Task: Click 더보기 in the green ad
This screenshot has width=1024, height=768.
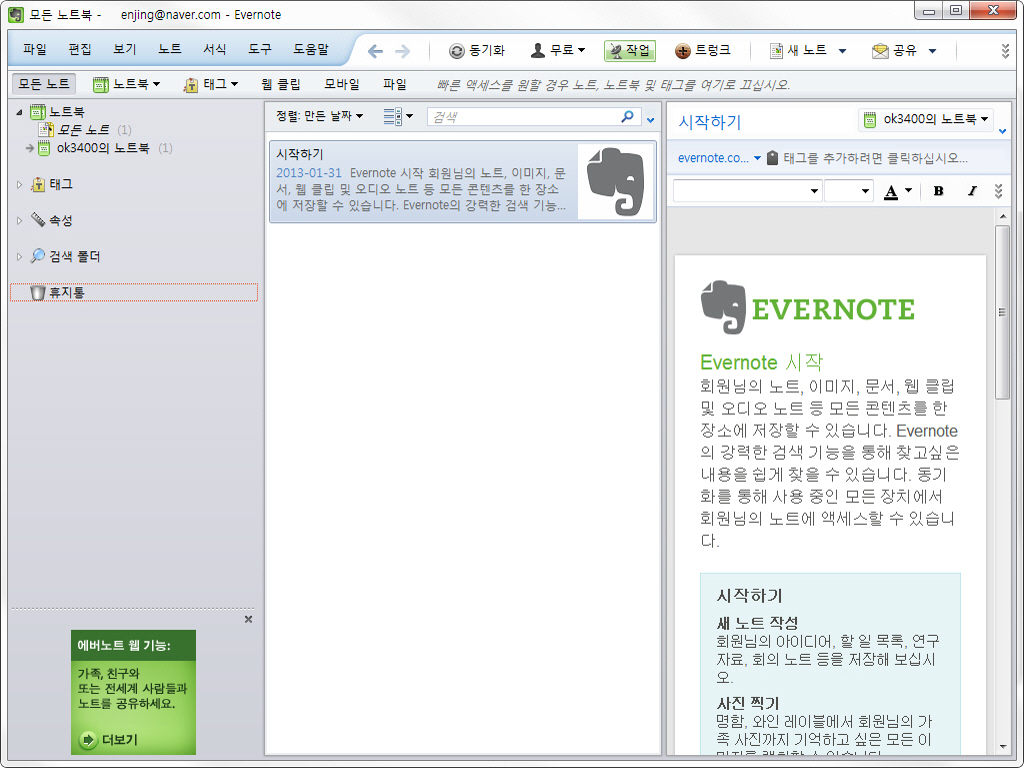Action: coord(109,740)
